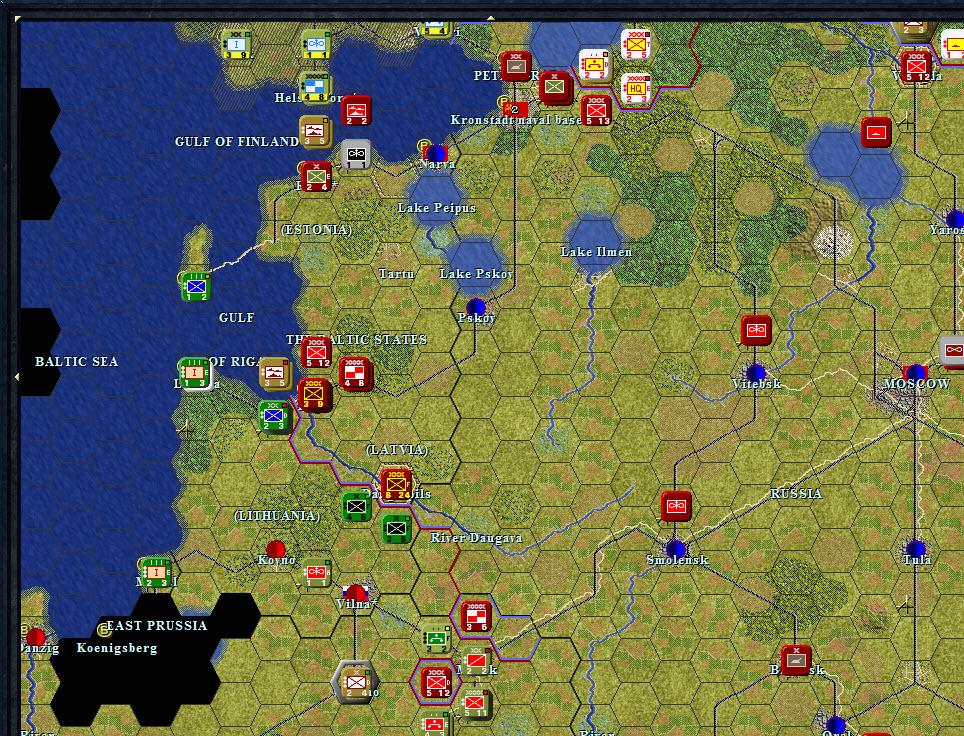Select the Pskov city marker
The height and width of the screenshot is (736, 964).
coord(476,308)
